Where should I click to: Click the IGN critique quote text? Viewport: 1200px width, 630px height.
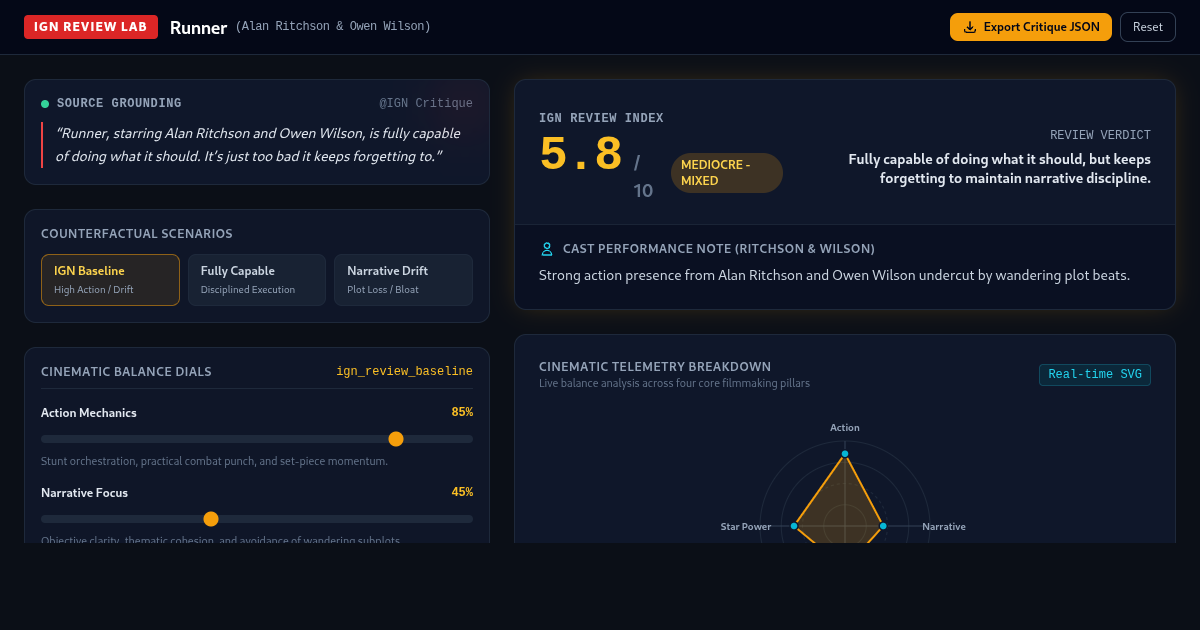coord(257,145)
